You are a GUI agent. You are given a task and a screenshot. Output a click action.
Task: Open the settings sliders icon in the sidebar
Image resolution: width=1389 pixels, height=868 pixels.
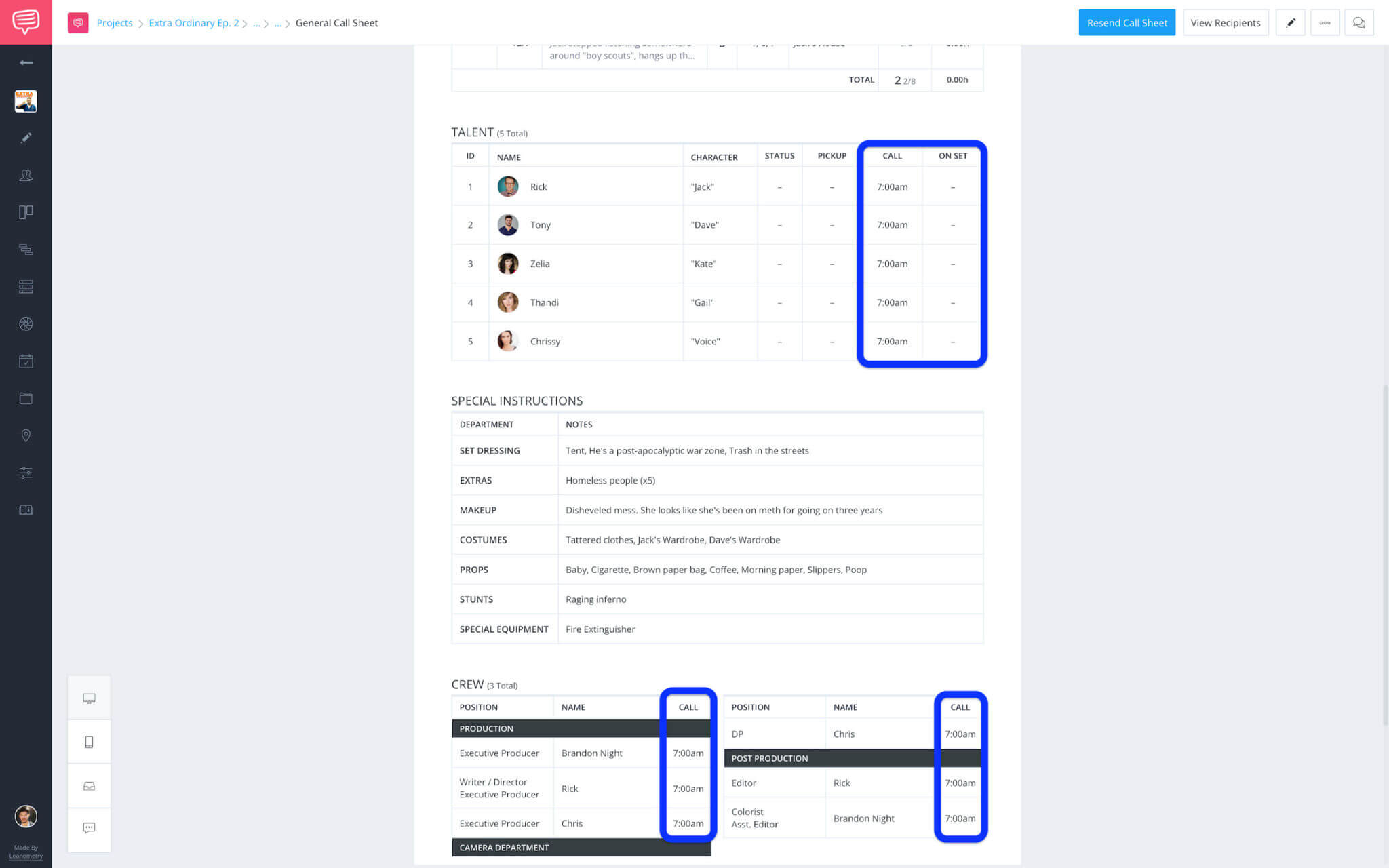(x=26, y=472)
